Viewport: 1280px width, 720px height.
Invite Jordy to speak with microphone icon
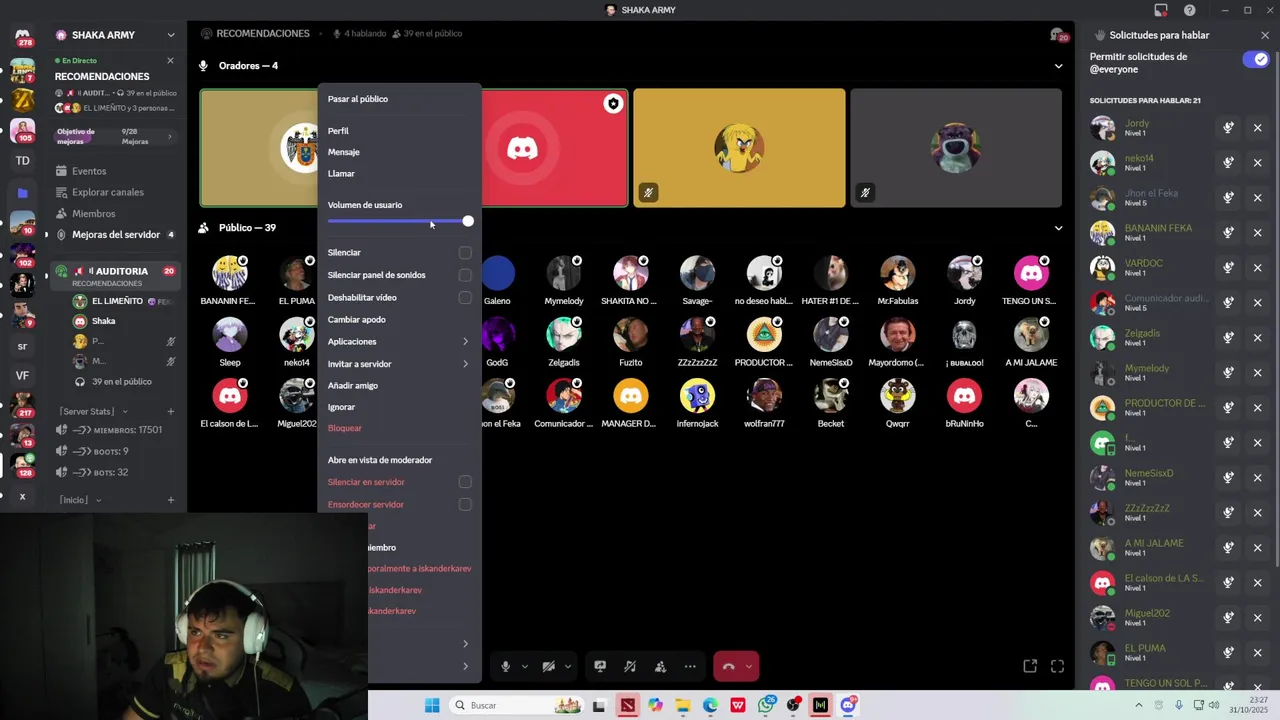(x=1228, y=128)
